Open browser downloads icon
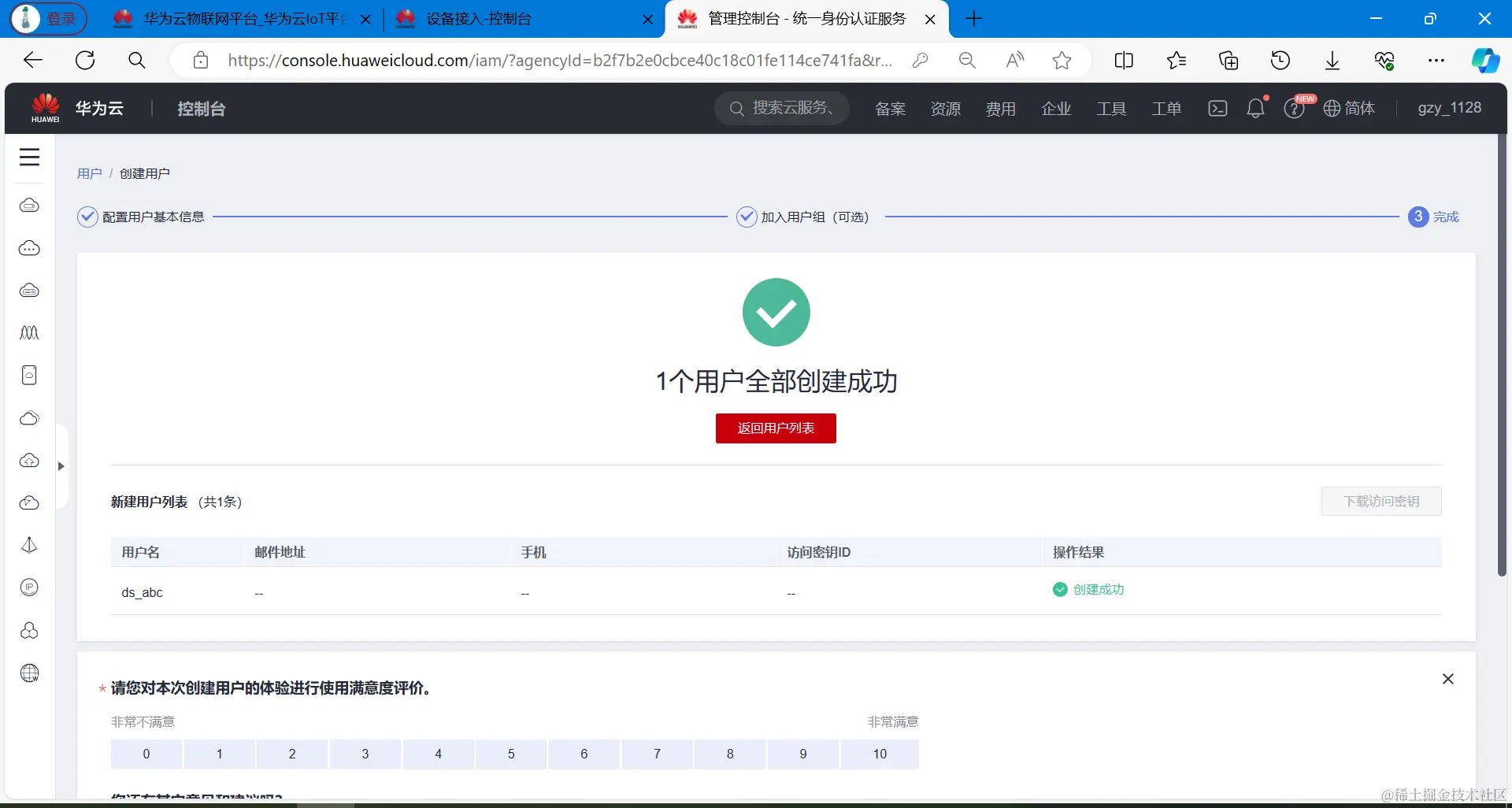The image size is (1512, 808). [x=1332, y=60]
